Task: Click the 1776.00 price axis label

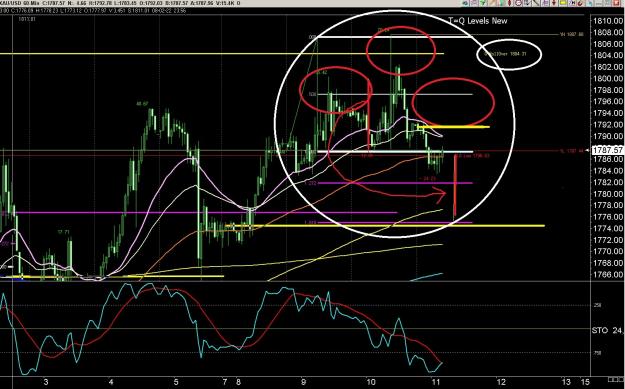Action: pyautogui.click(x=608, y=217)
